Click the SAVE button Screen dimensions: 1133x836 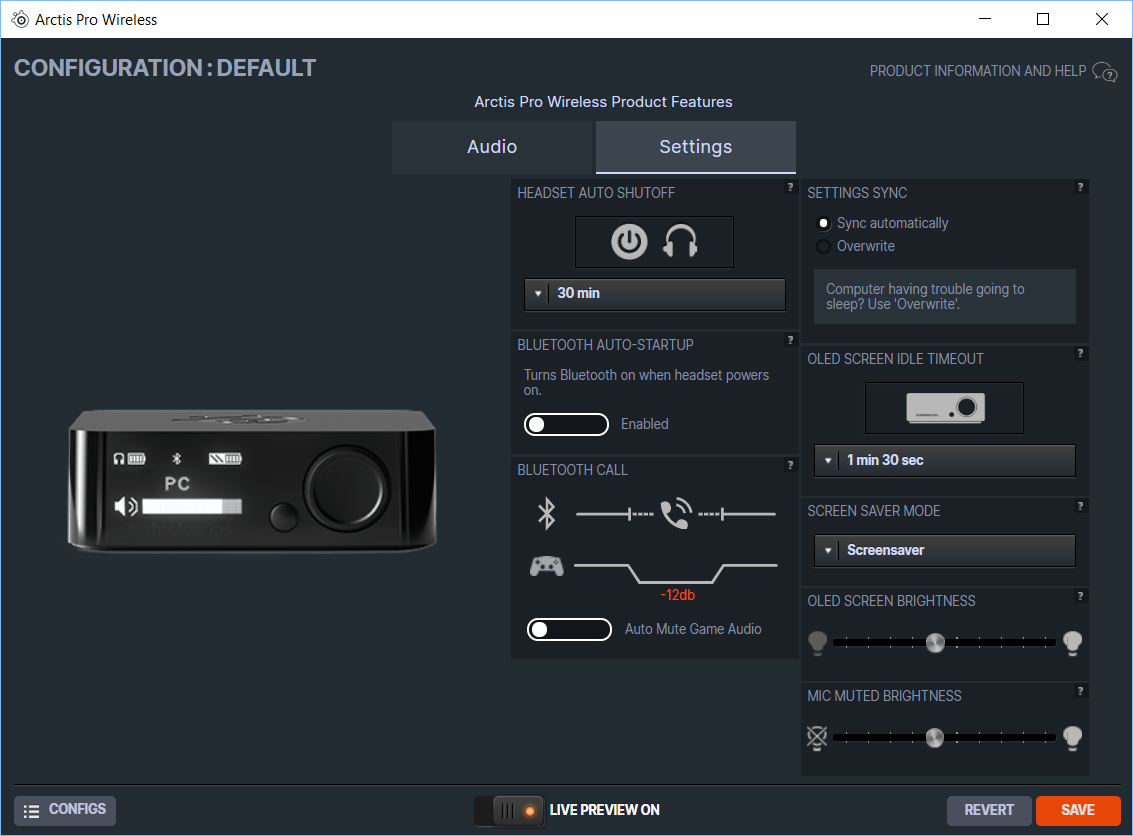(x=1078, y=811)
